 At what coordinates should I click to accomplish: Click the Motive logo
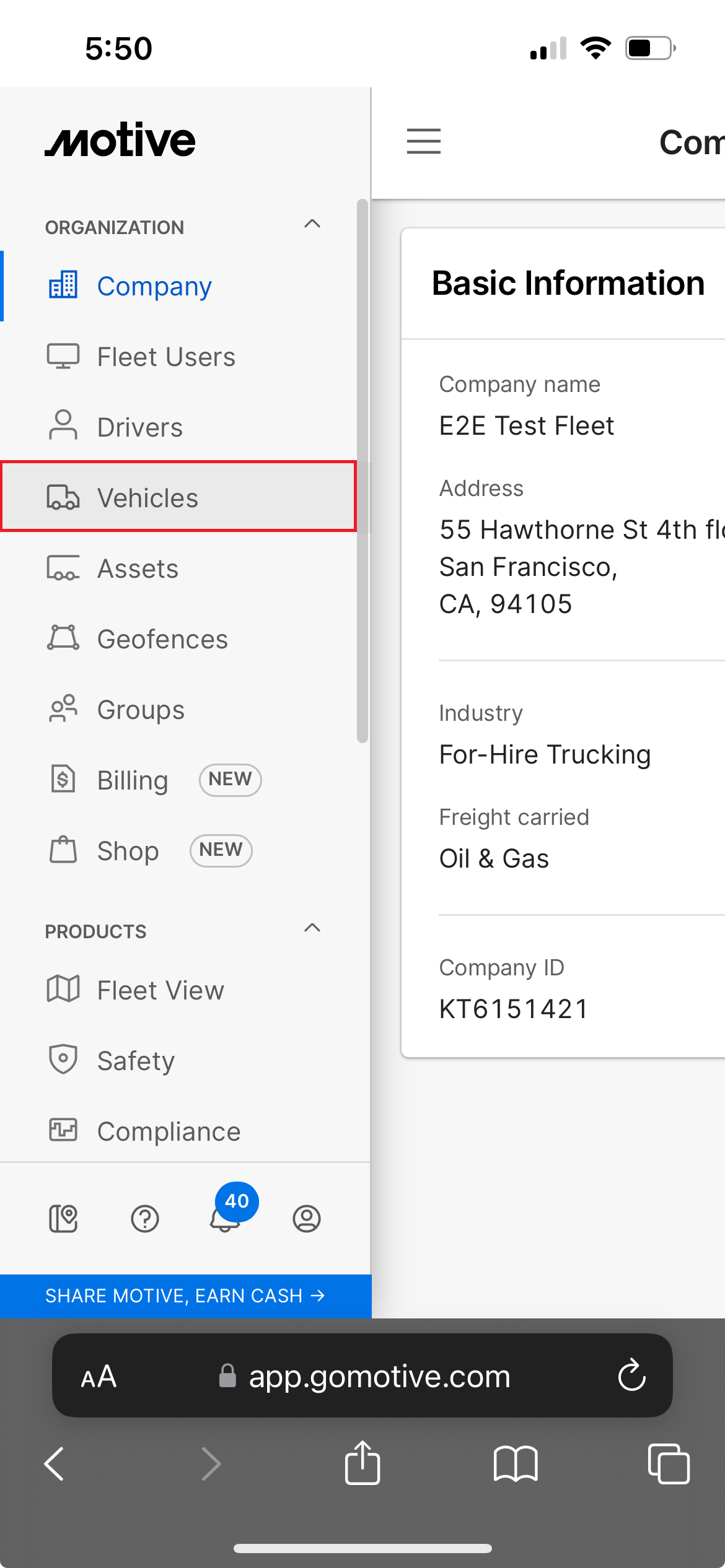coord(120,139)
